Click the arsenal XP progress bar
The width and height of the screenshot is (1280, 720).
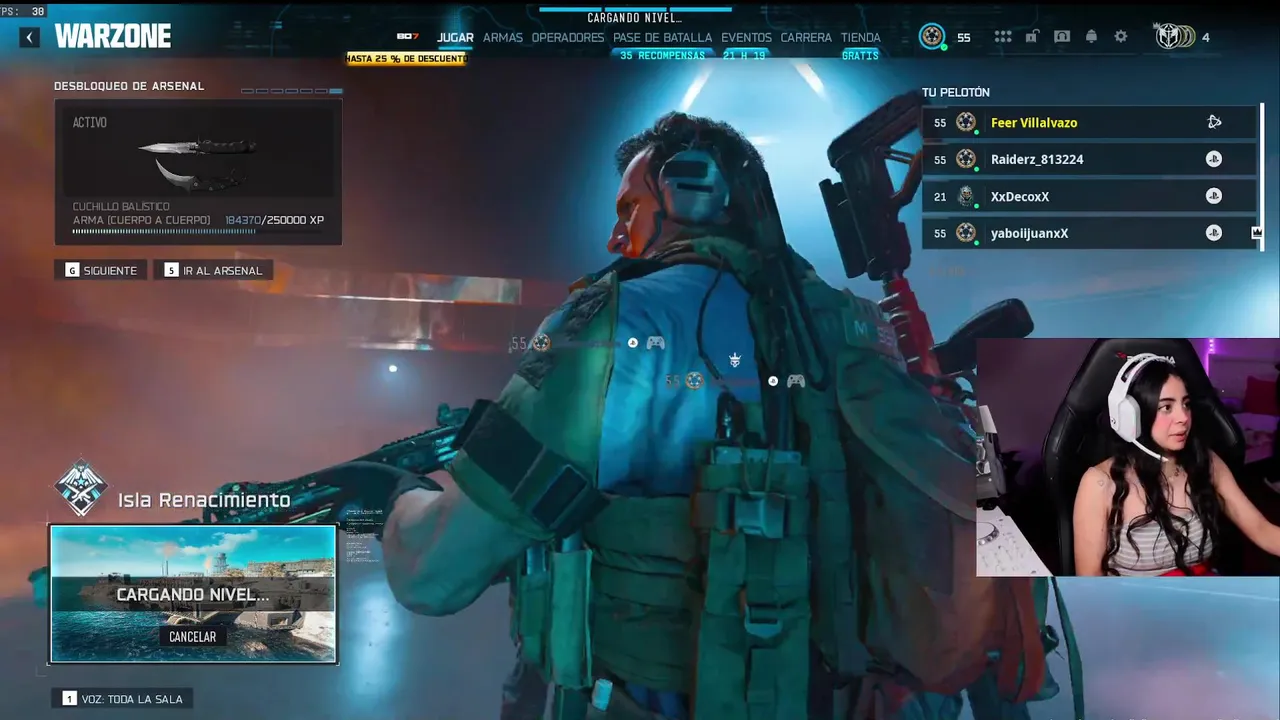point(198,232)
